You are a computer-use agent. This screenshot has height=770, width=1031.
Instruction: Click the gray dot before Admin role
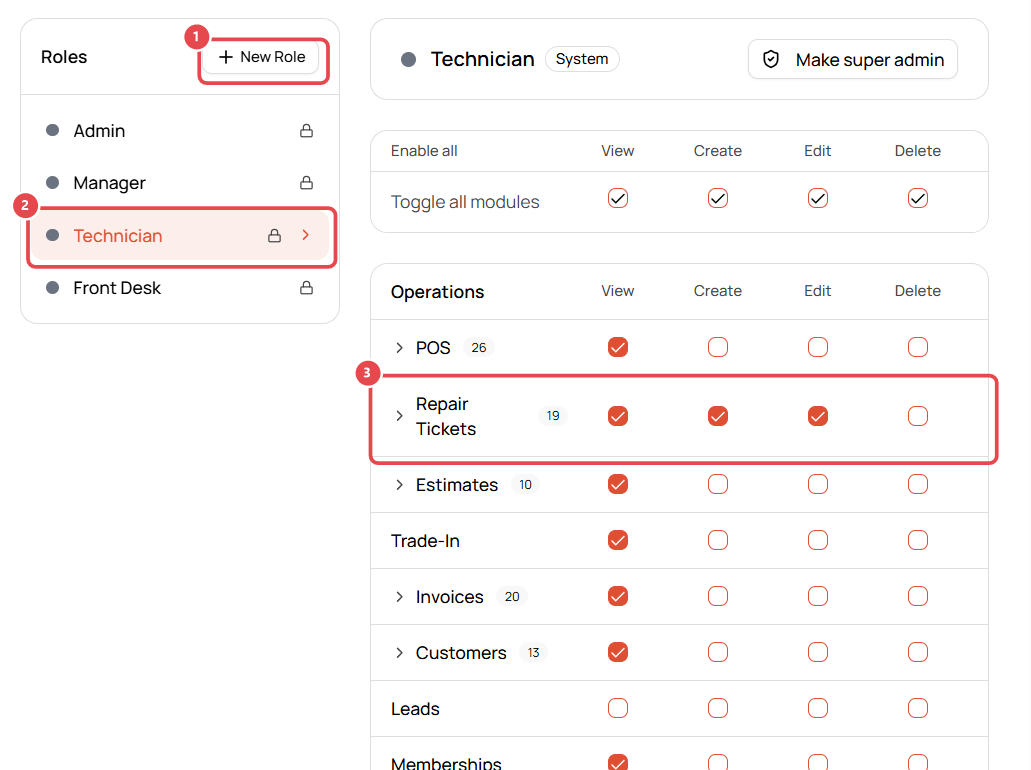(x=53, y=130)
